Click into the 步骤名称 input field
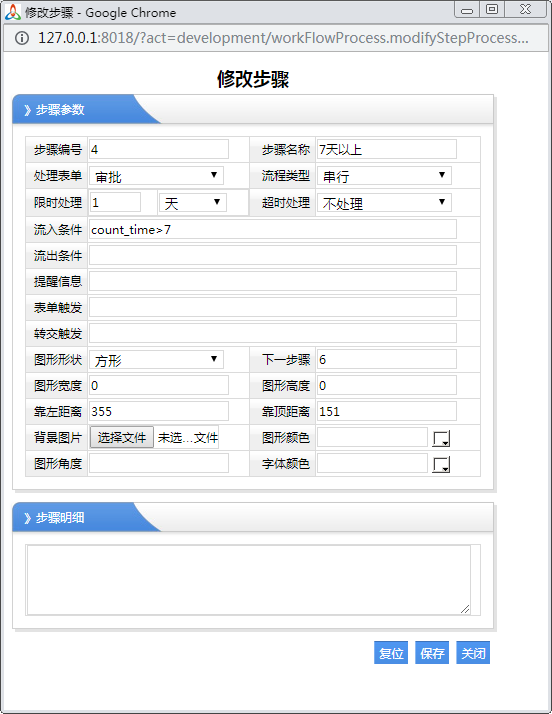Image resolution: width=552 pixels, height=714 pixels. pyautogui.click(x=387, y=149)
